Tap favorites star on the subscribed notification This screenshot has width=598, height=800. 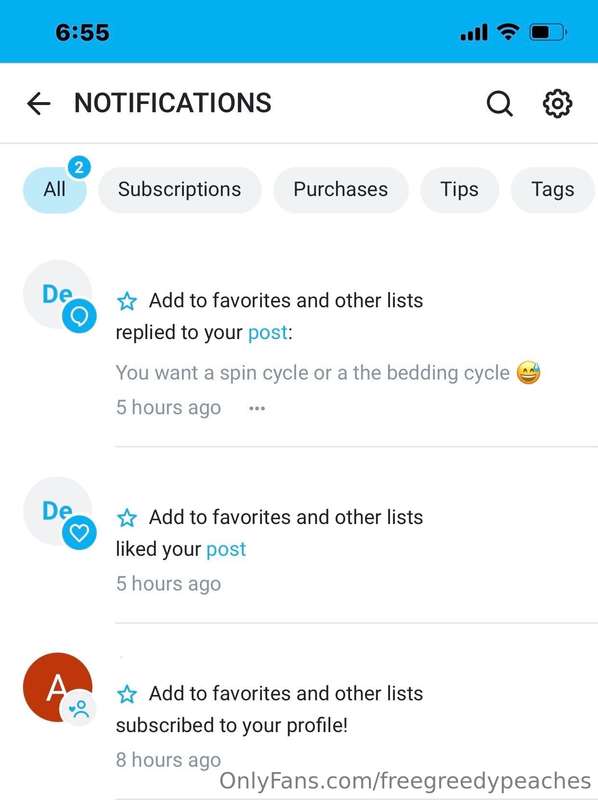(127, 694)
